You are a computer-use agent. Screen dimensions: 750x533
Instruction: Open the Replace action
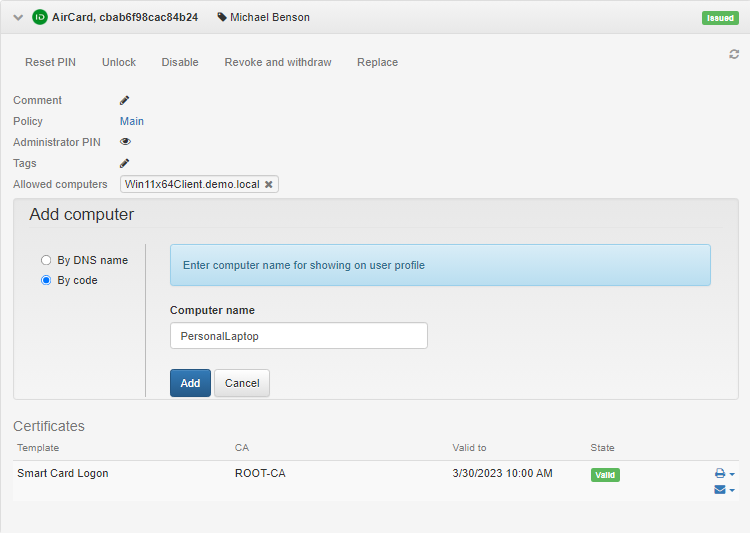[x=377, y=62]
